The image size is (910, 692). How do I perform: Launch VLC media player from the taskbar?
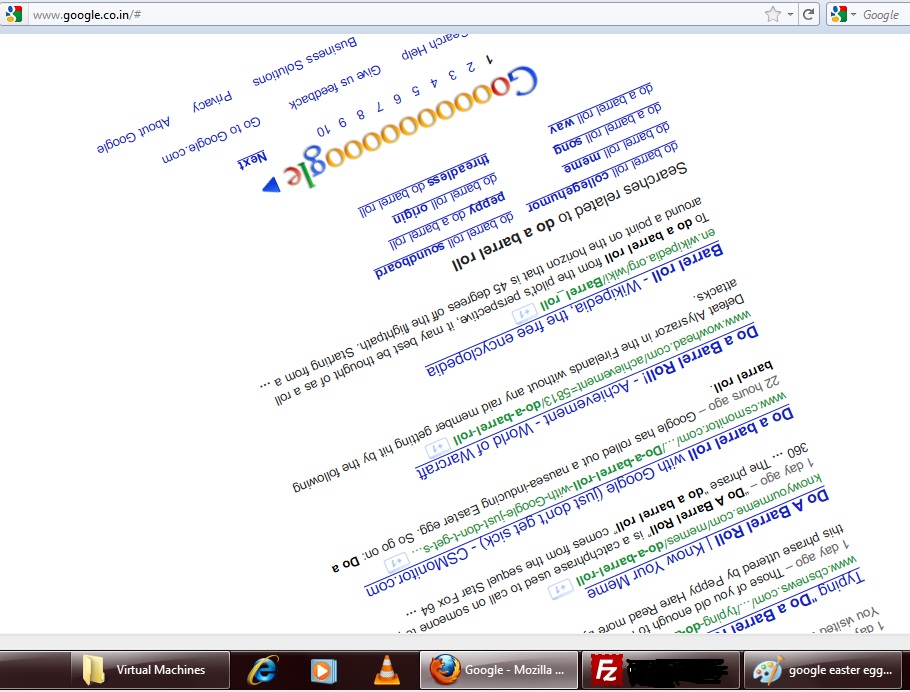(385, 669)
